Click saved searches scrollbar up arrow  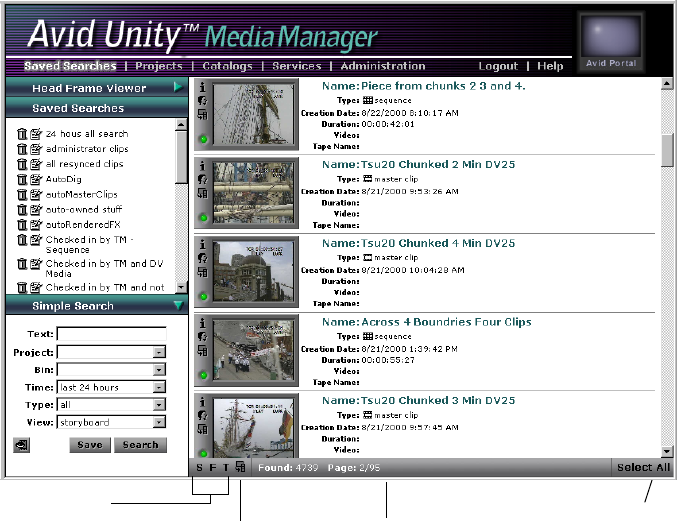pyautogui.click(x=181, y=124)
